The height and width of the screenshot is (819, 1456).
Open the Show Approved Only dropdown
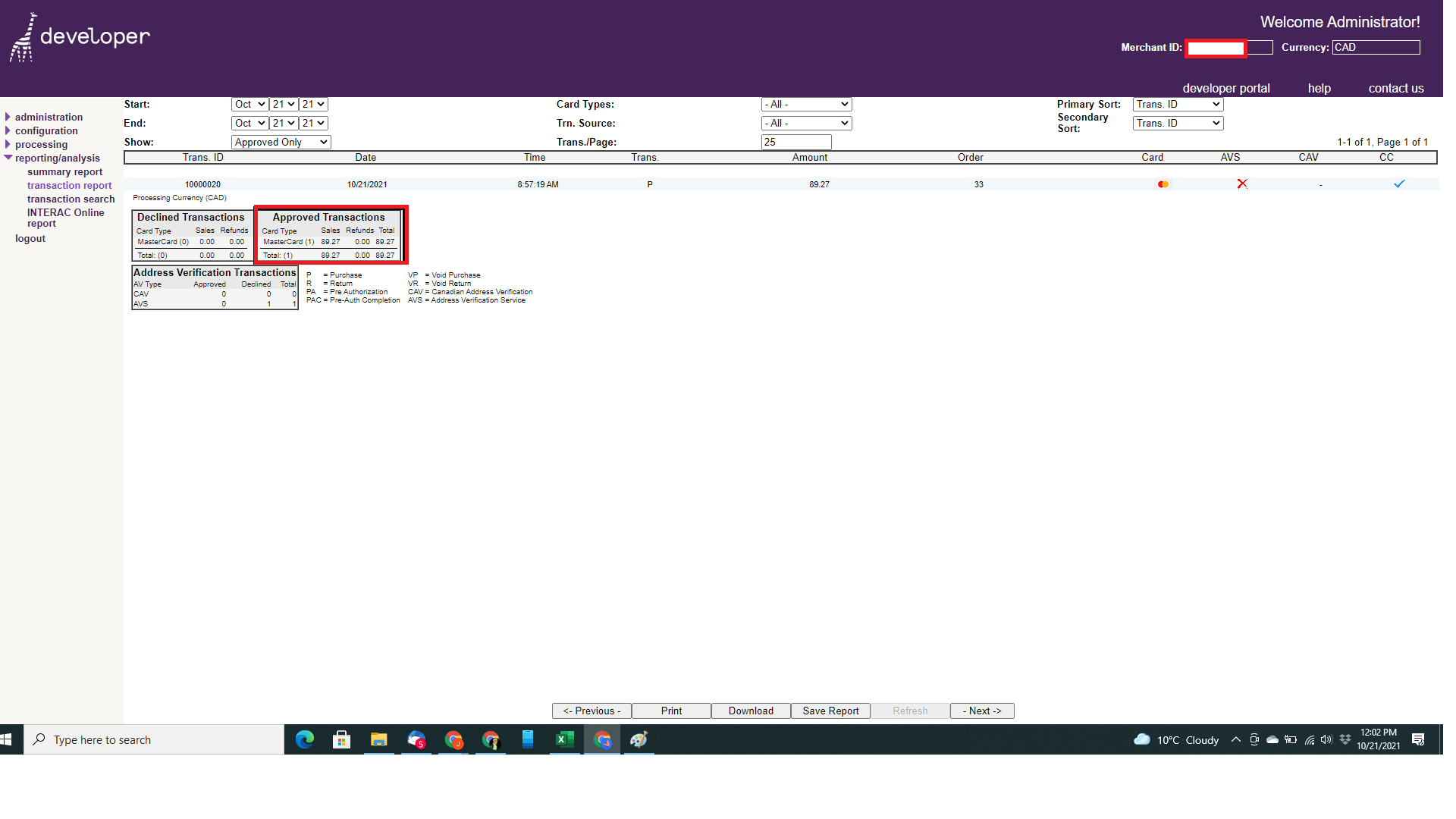tap(281, 142)
